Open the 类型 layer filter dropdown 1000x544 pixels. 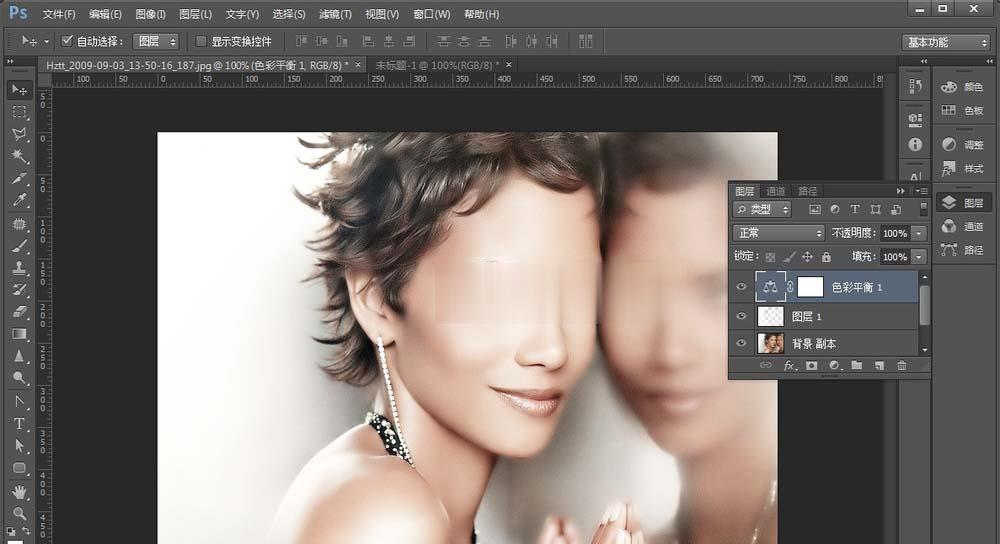point(761,209)
